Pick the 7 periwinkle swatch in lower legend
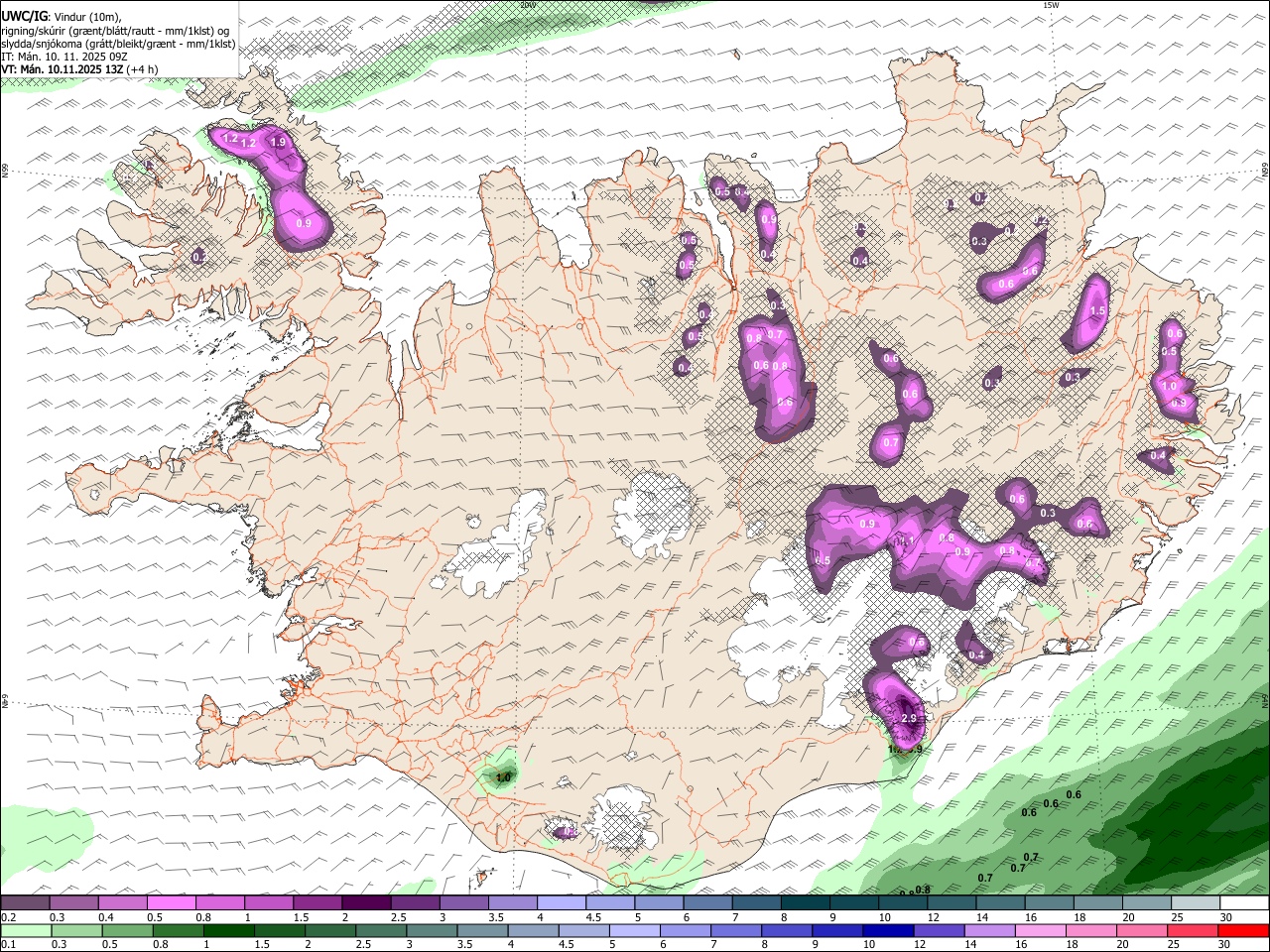 tap(735, 930)
